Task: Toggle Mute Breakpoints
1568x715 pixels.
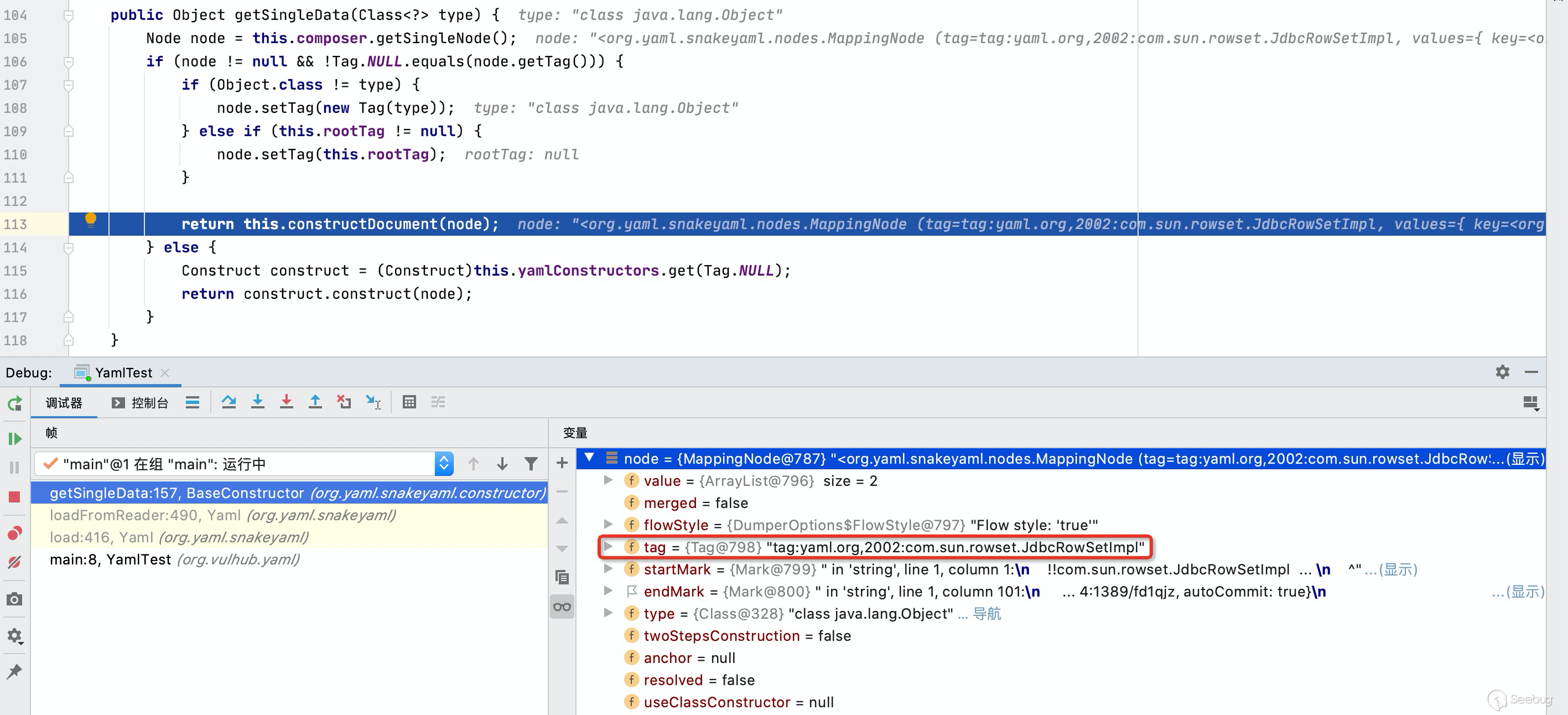Action: coord(14,562)
